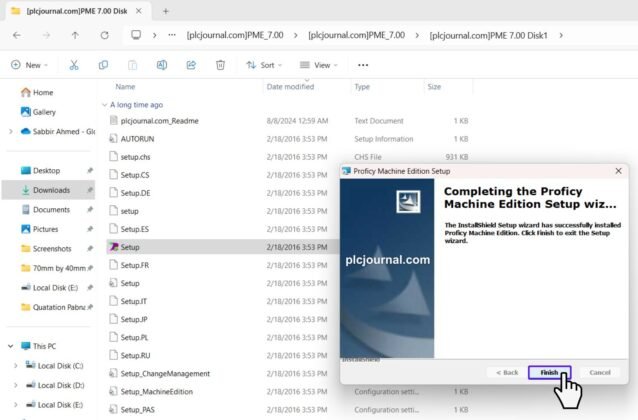This screenshot has width=638, height=420.
Task: Open the Sort dropdown menu
Action: pos(264,65)
